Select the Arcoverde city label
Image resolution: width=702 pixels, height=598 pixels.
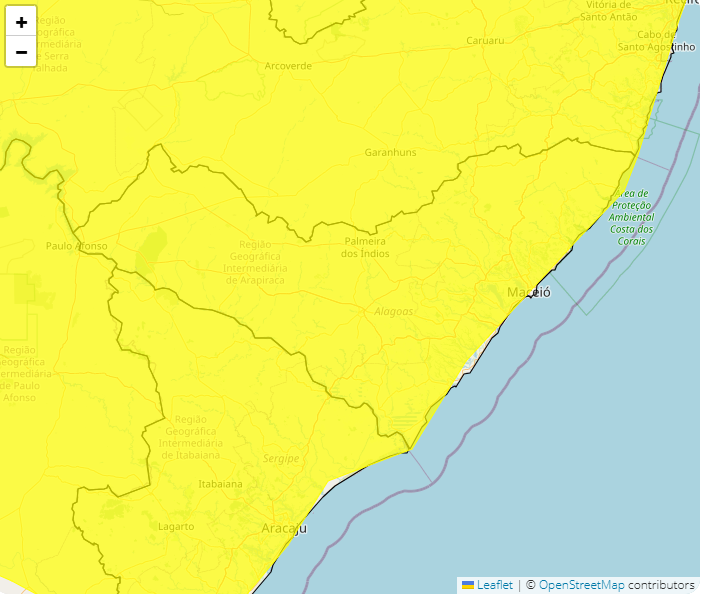[288, 66]
